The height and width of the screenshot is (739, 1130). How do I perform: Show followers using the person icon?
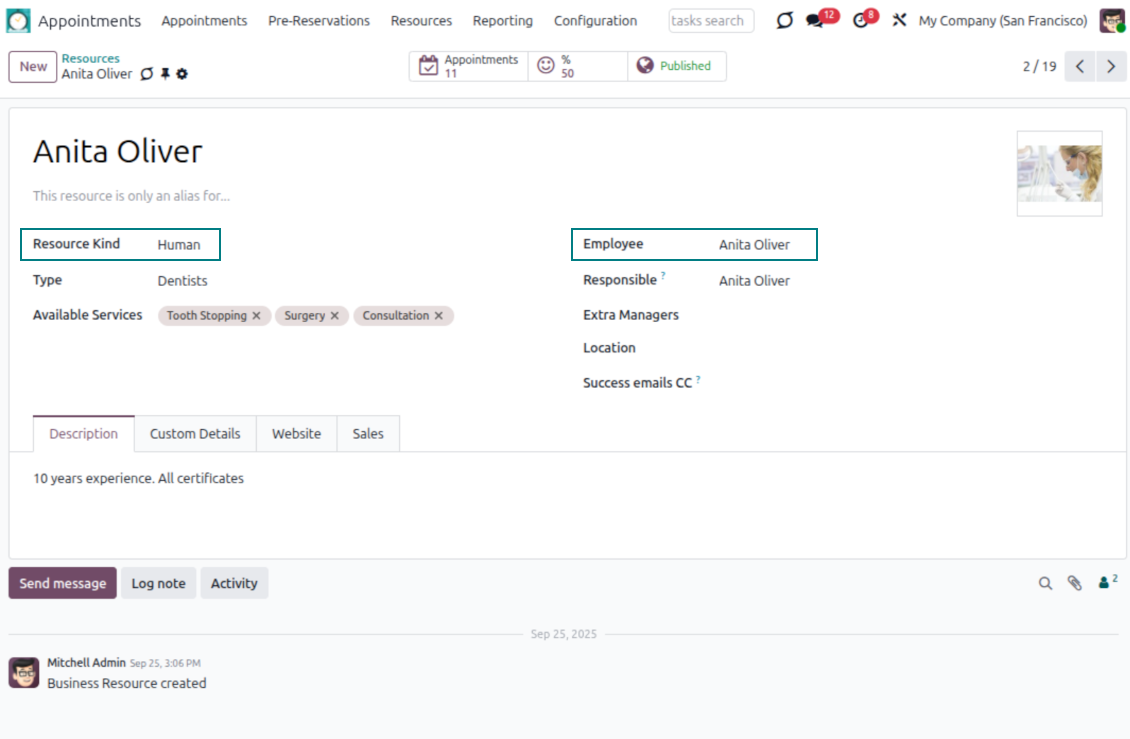pyautogui.click(x=1105, y=582)
